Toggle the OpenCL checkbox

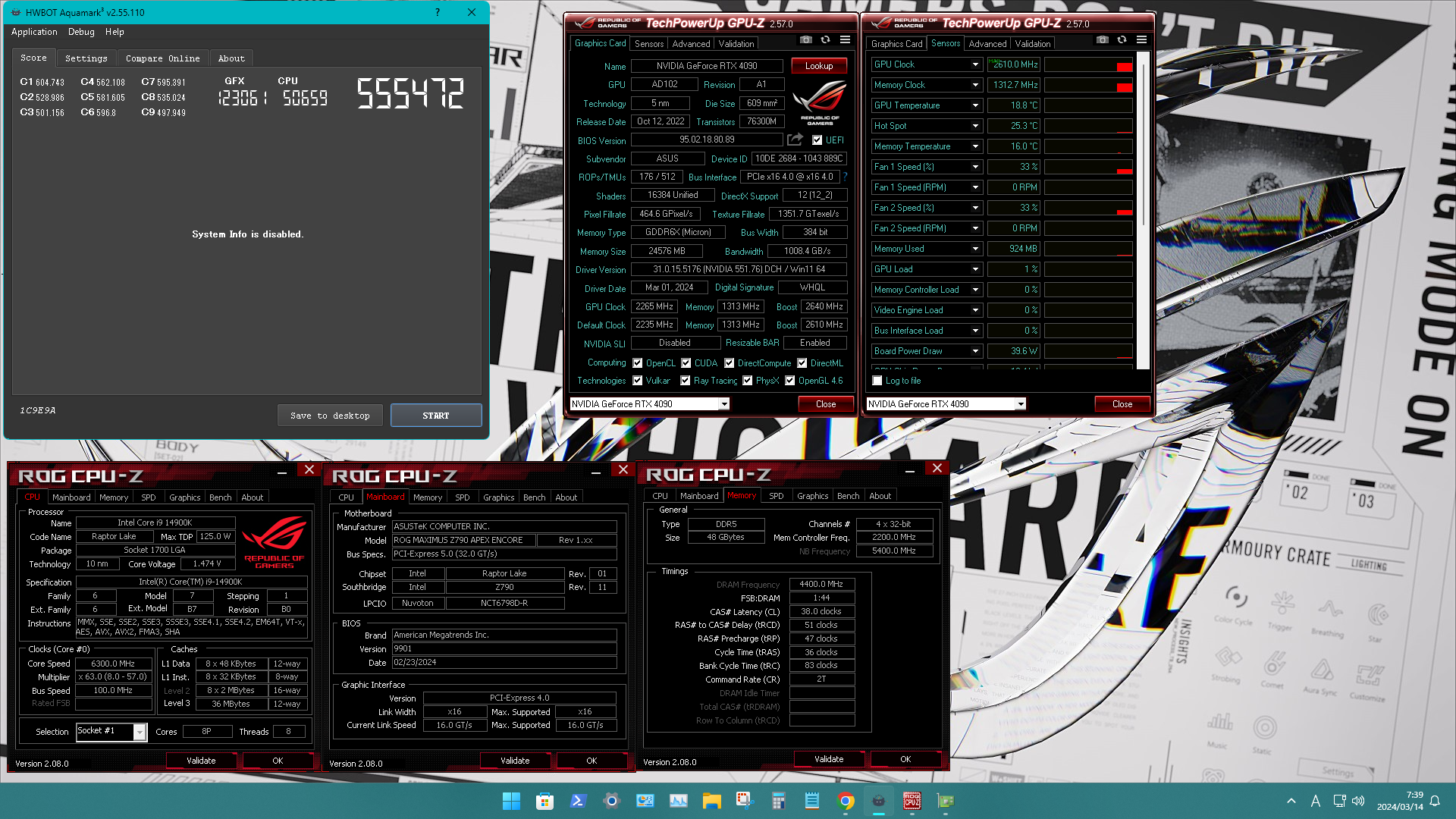(x=638, y=363)
